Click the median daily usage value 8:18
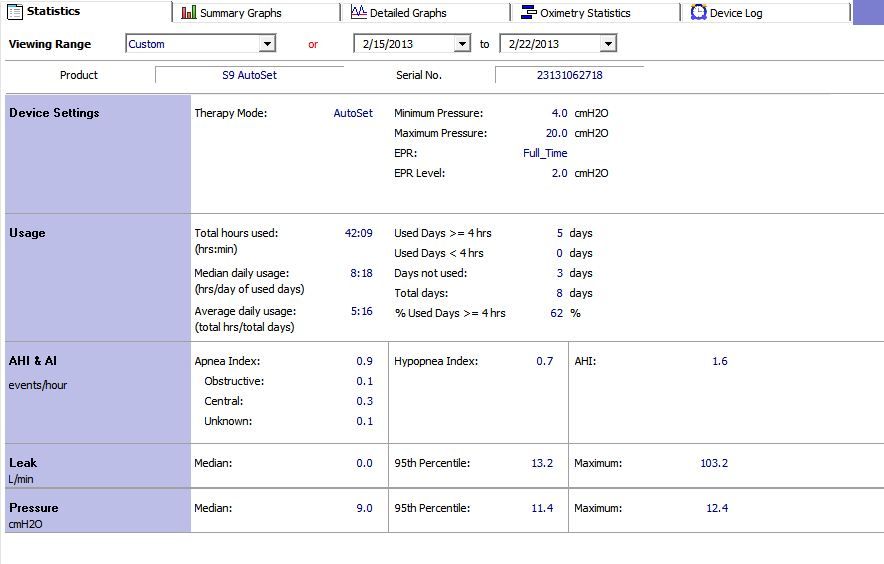884x564 pixels. pyautogui.click(x=361, y=273)
